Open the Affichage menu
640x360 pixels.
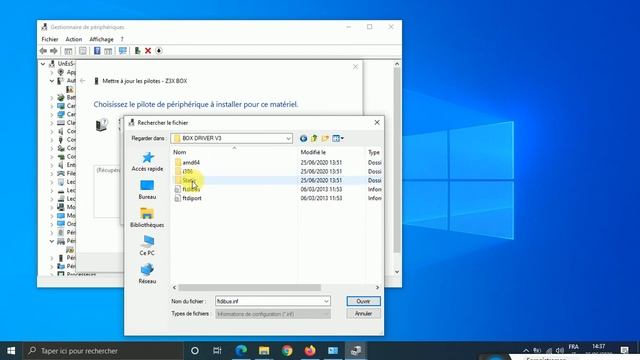pyautogui.click(x=101, y=39)
